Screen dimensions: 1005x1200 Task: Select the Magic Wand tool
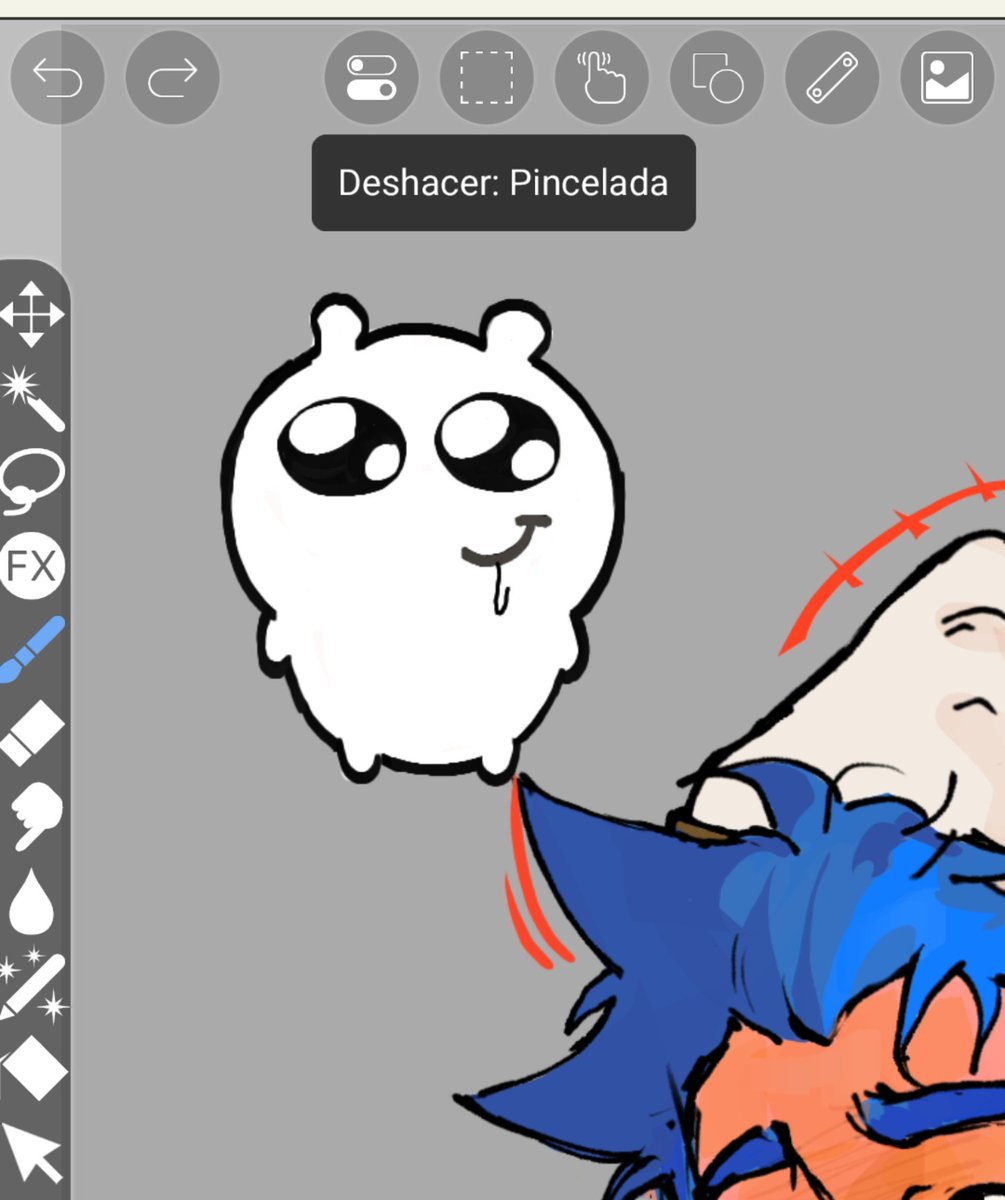32,398
